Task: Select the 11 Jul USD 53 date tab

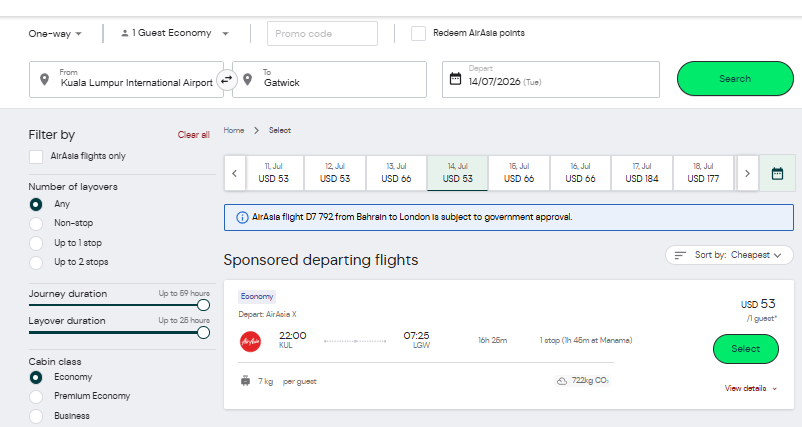Action: (274, 173)
